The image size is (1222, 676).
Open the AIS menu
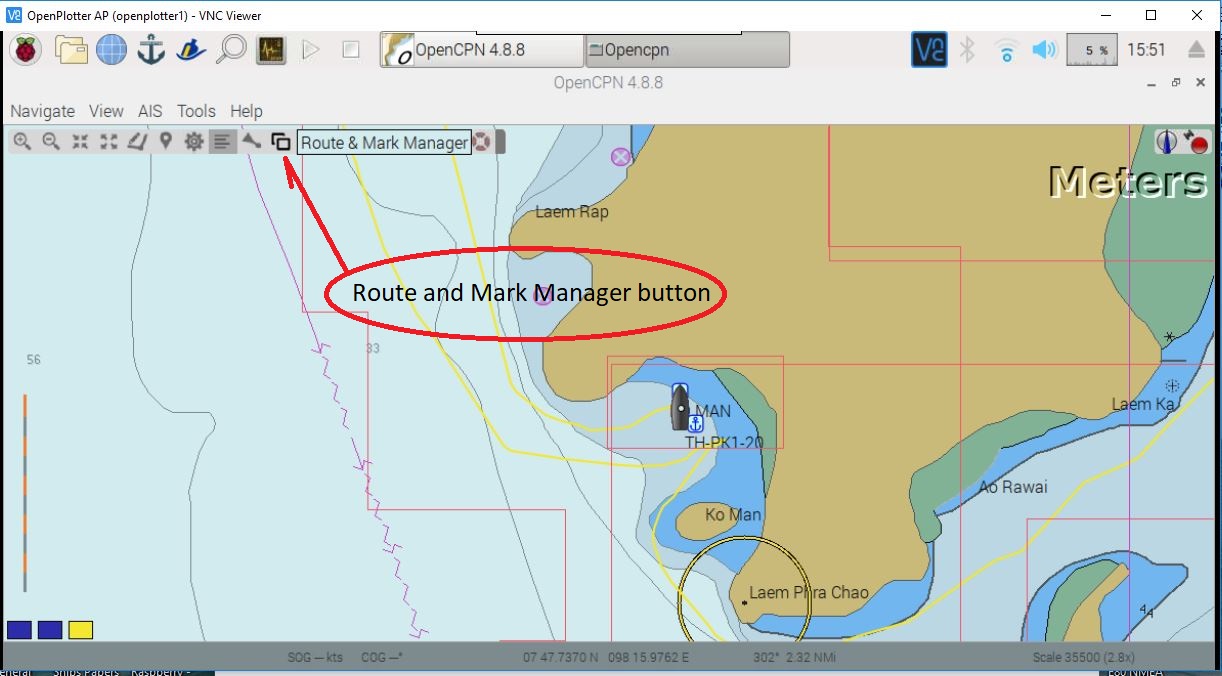click(x=150, y=110)
